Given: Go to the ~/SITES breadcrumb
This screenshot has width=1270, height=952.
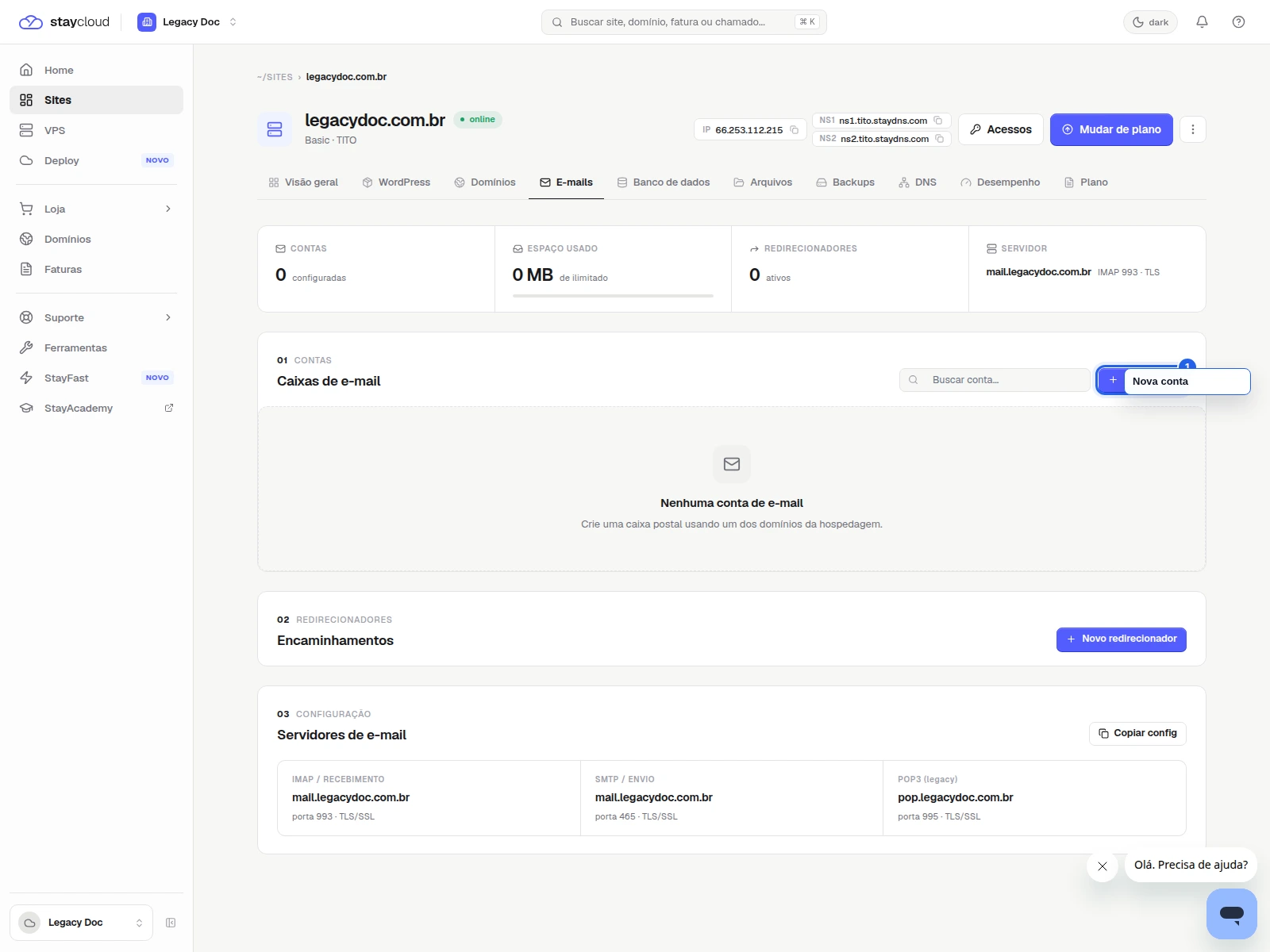Looking at the screenshot, I should point(275,77).
